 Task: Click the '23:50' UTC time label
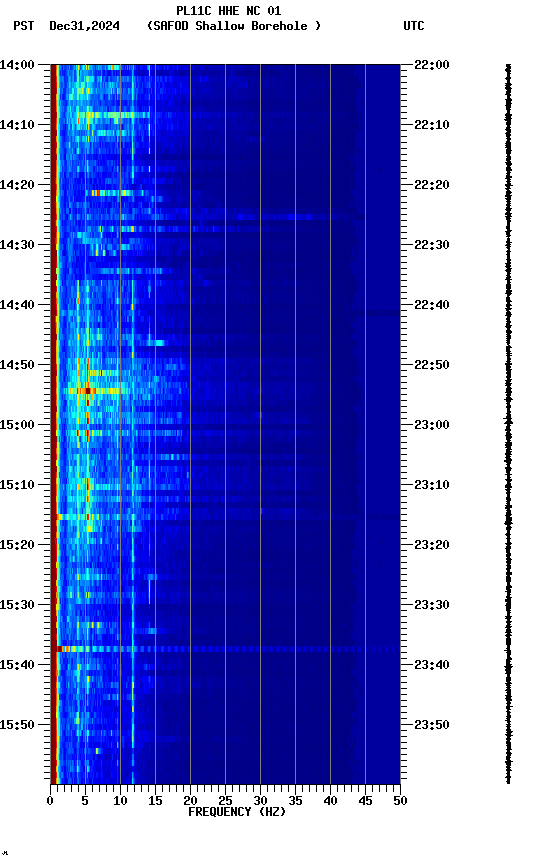pos(432,725)
